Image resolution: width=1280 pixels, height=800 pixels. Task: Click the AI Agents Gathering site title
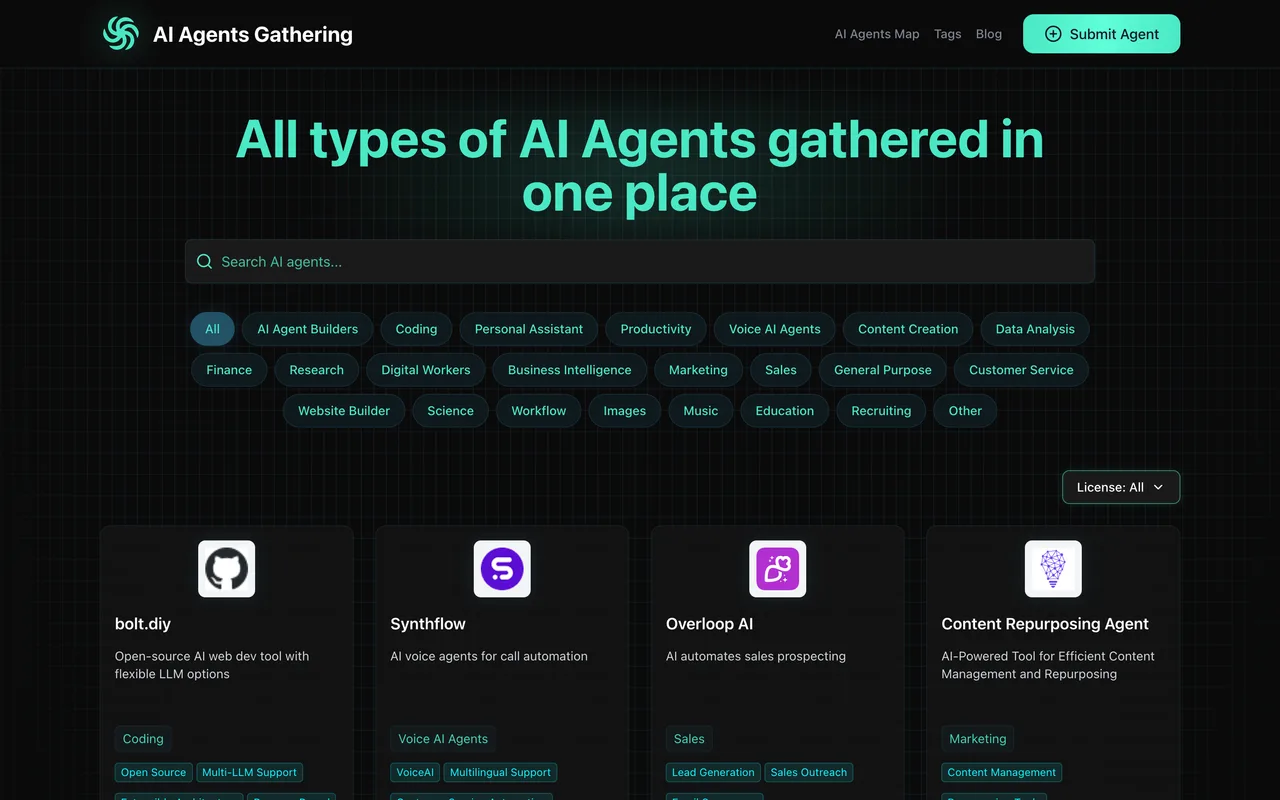pyautogui.click(x=253, y=34)
